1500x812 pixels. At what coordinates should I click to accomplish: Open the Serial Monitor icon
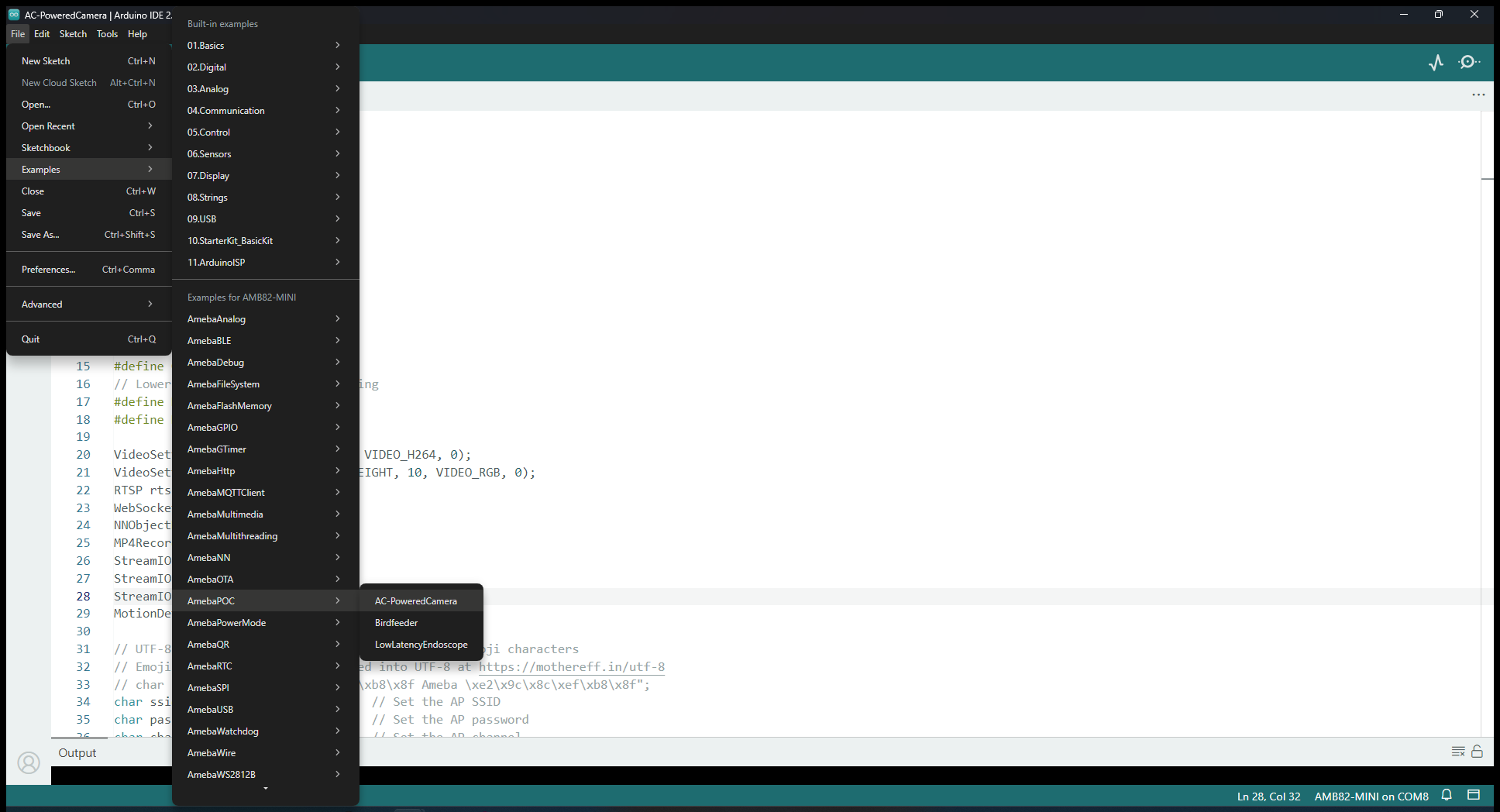tap(1468, 63)
